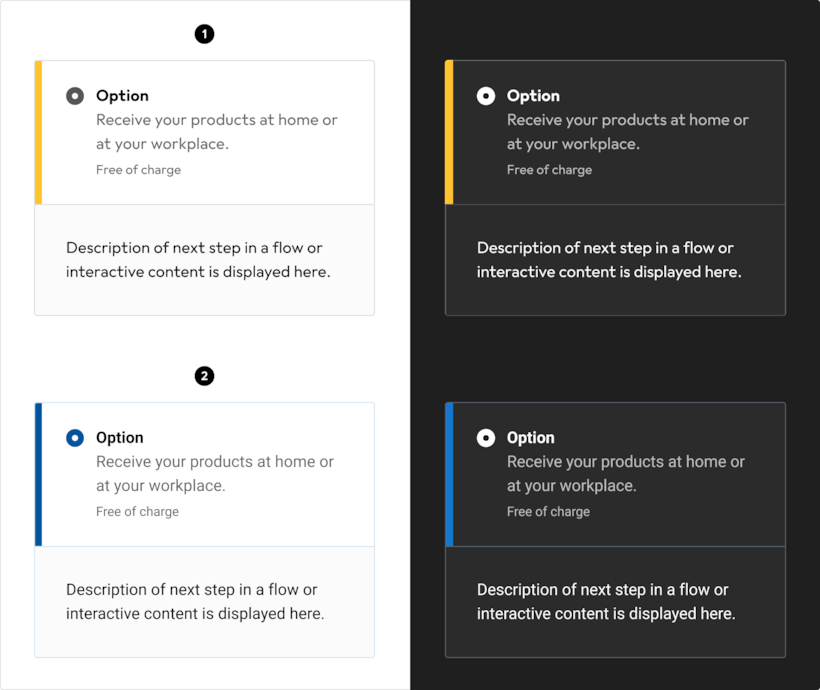Click the numbered badge 1 marker
This screenshot has width=820, height=690.
click(x=204, y=34)
